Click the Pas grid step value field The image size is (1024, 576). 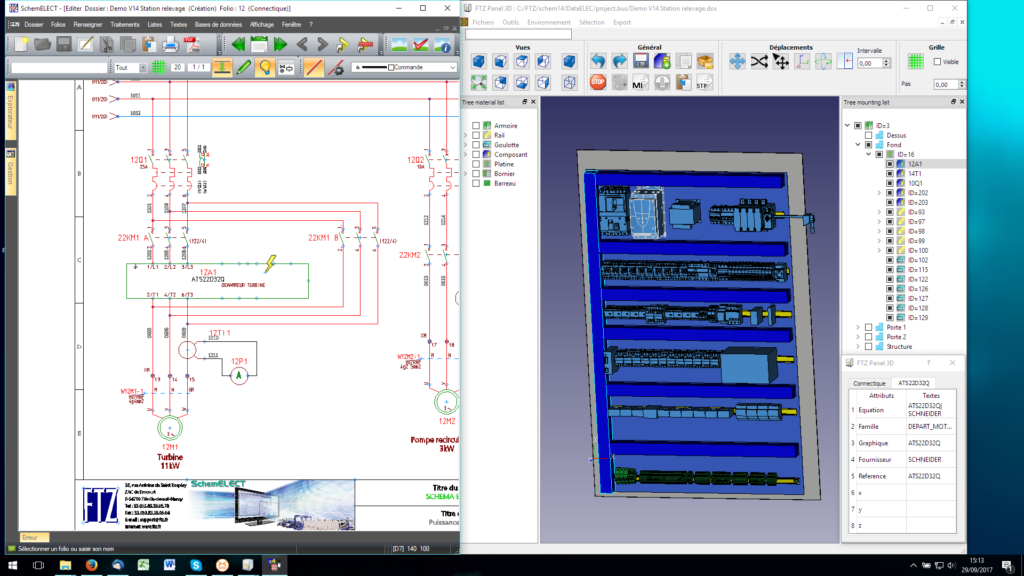click(945, 85)
